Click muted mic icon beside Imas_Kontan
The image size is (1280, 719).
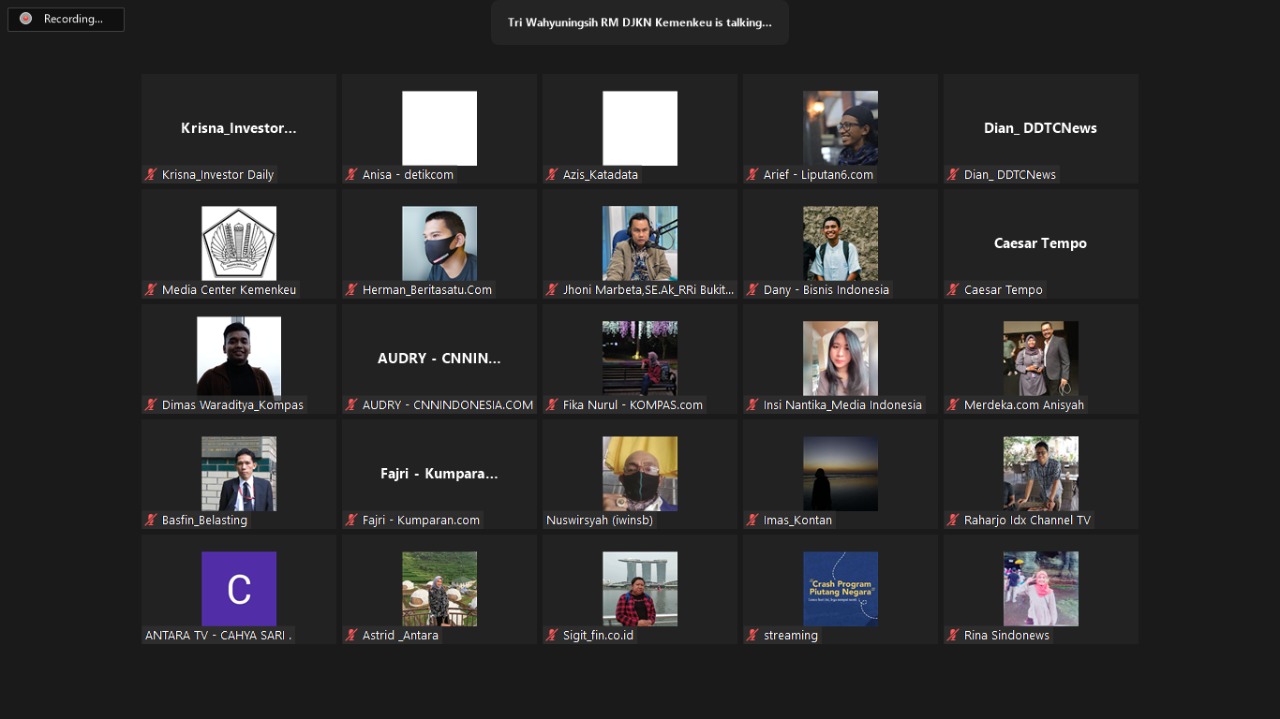[753, 520]
